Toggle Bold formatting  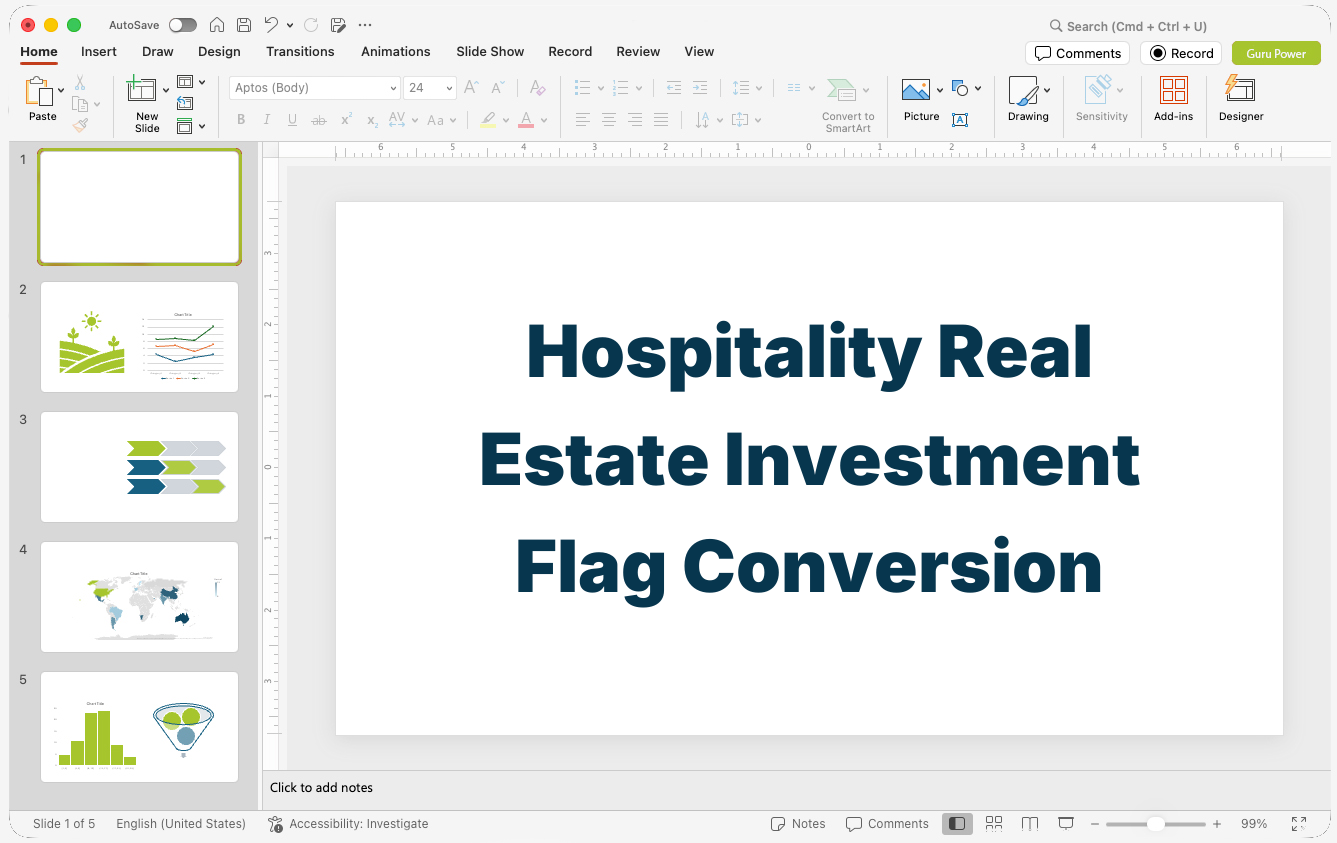tap(241, 120)
